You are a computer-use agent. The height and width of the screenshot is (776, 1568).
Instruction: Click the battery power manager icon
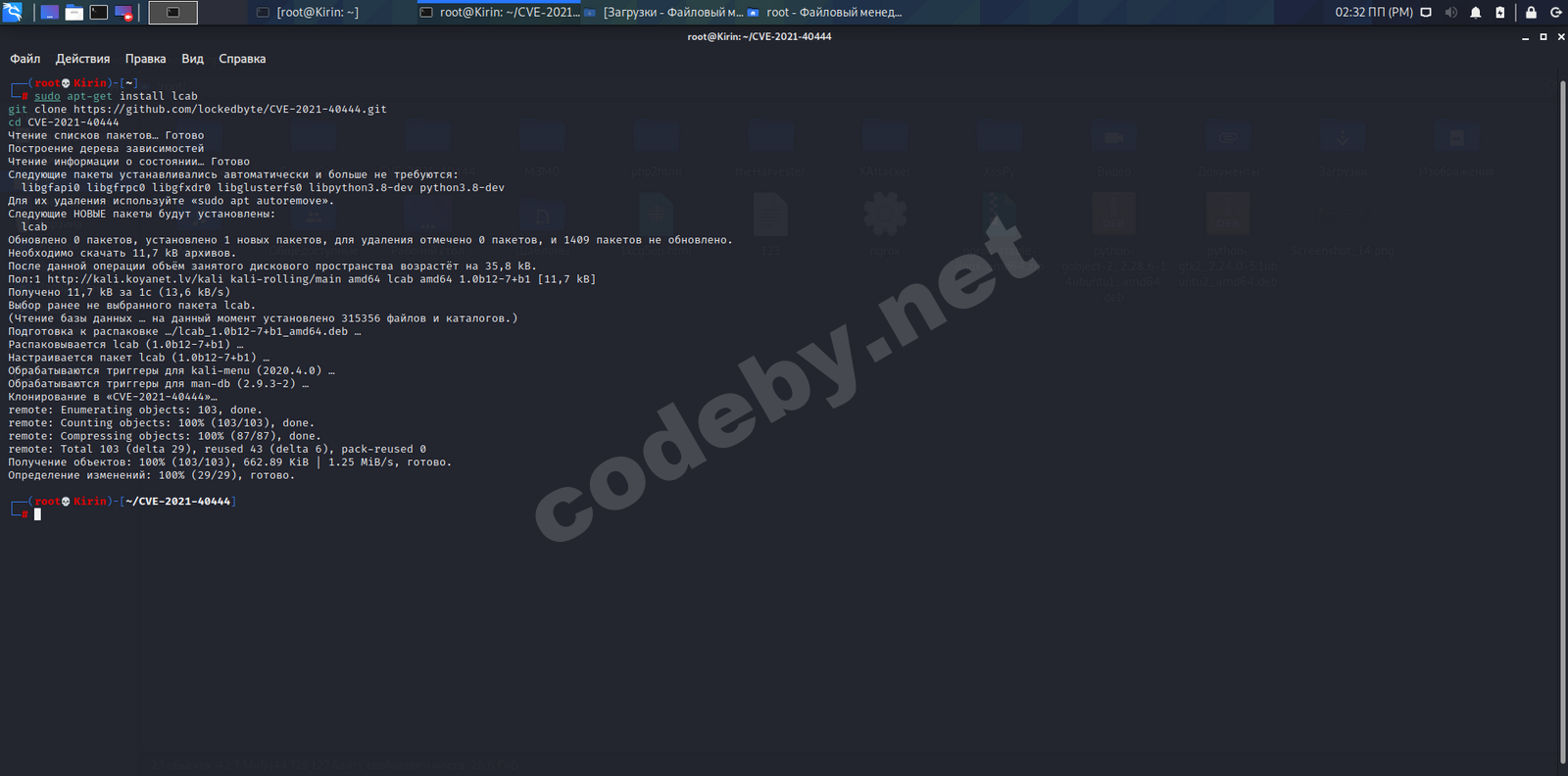(1499, 13)
